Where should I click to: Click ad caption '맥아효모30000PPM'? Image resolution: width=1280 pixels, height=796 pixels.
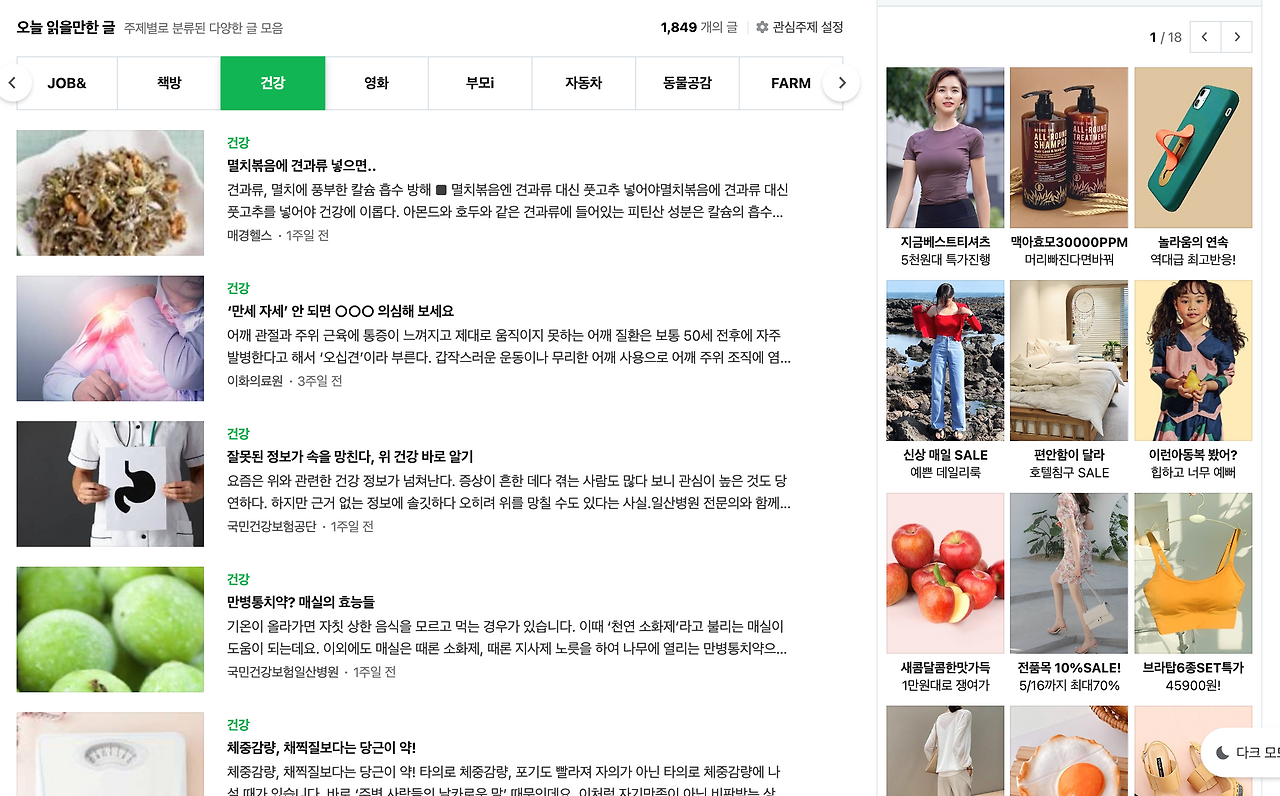1069,242
